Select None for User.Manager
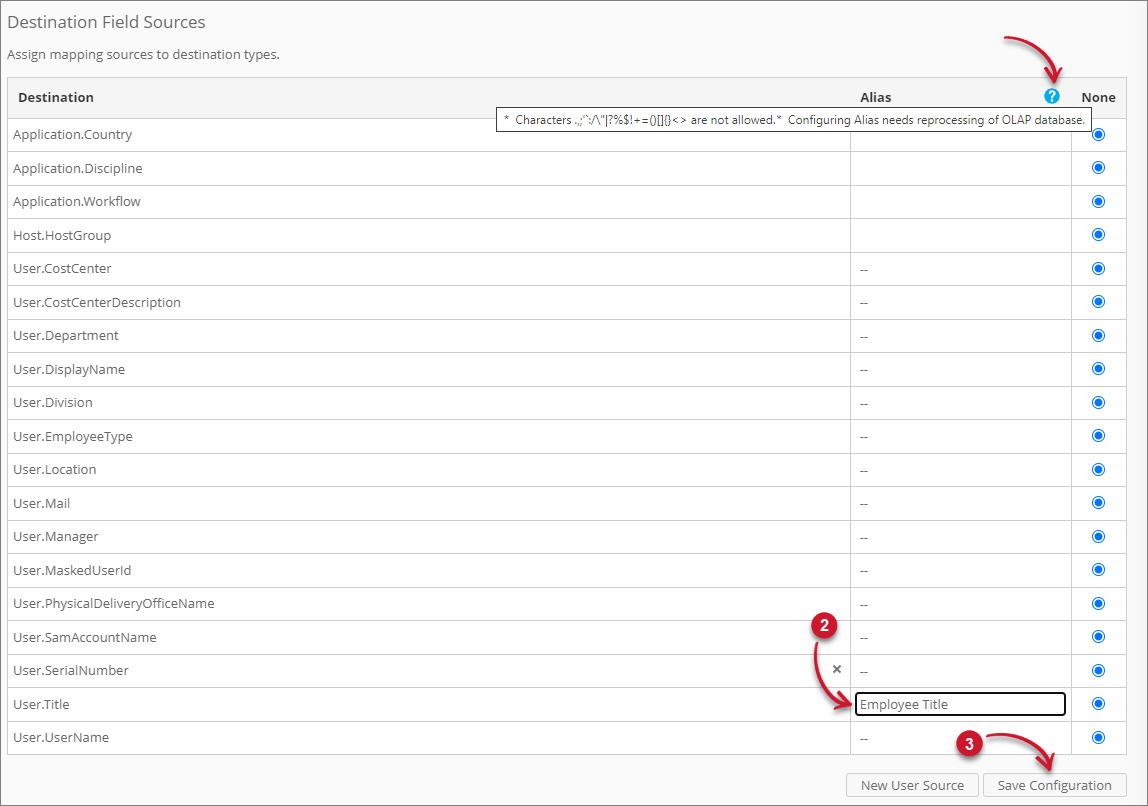This screenshot has width=1148, height=806. pos(1098,536)
